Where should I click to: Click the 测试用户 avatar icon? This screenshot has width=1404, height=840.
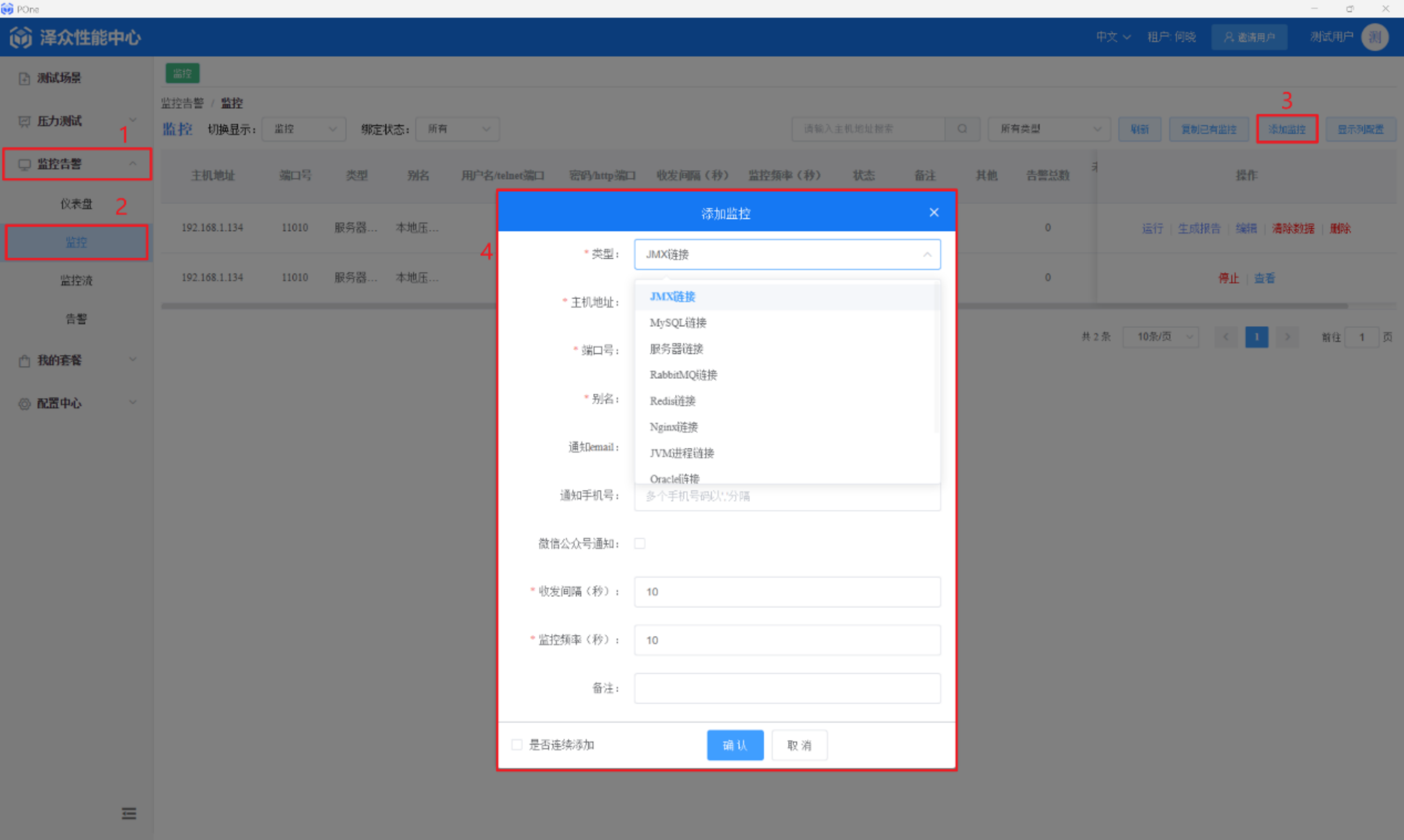pyautogui.click(x=1375, y=38)
